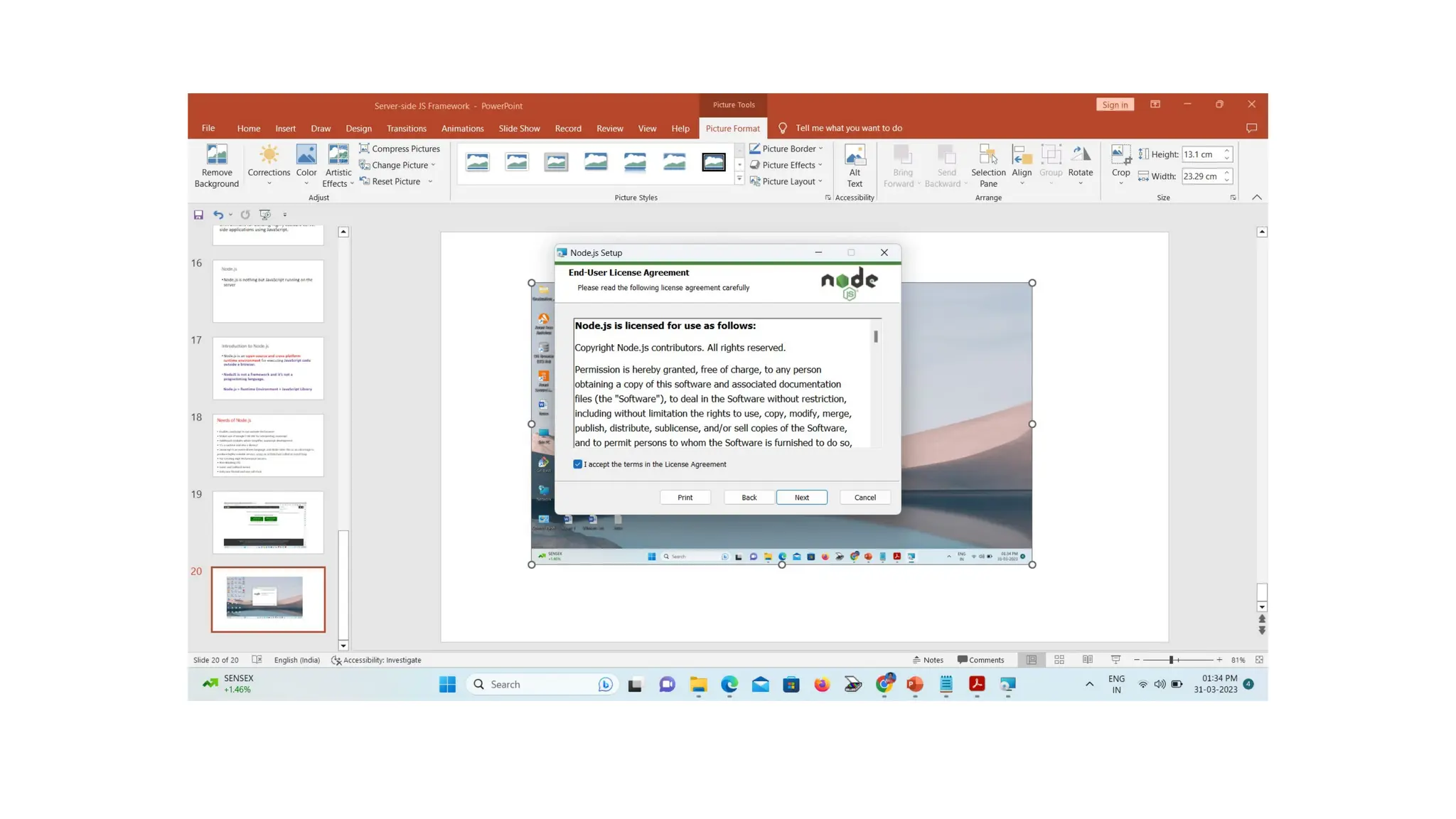This screenshot has width=1456, height=819.
Task: Collapse the ribbon
Action: [x=1257, y=198]
